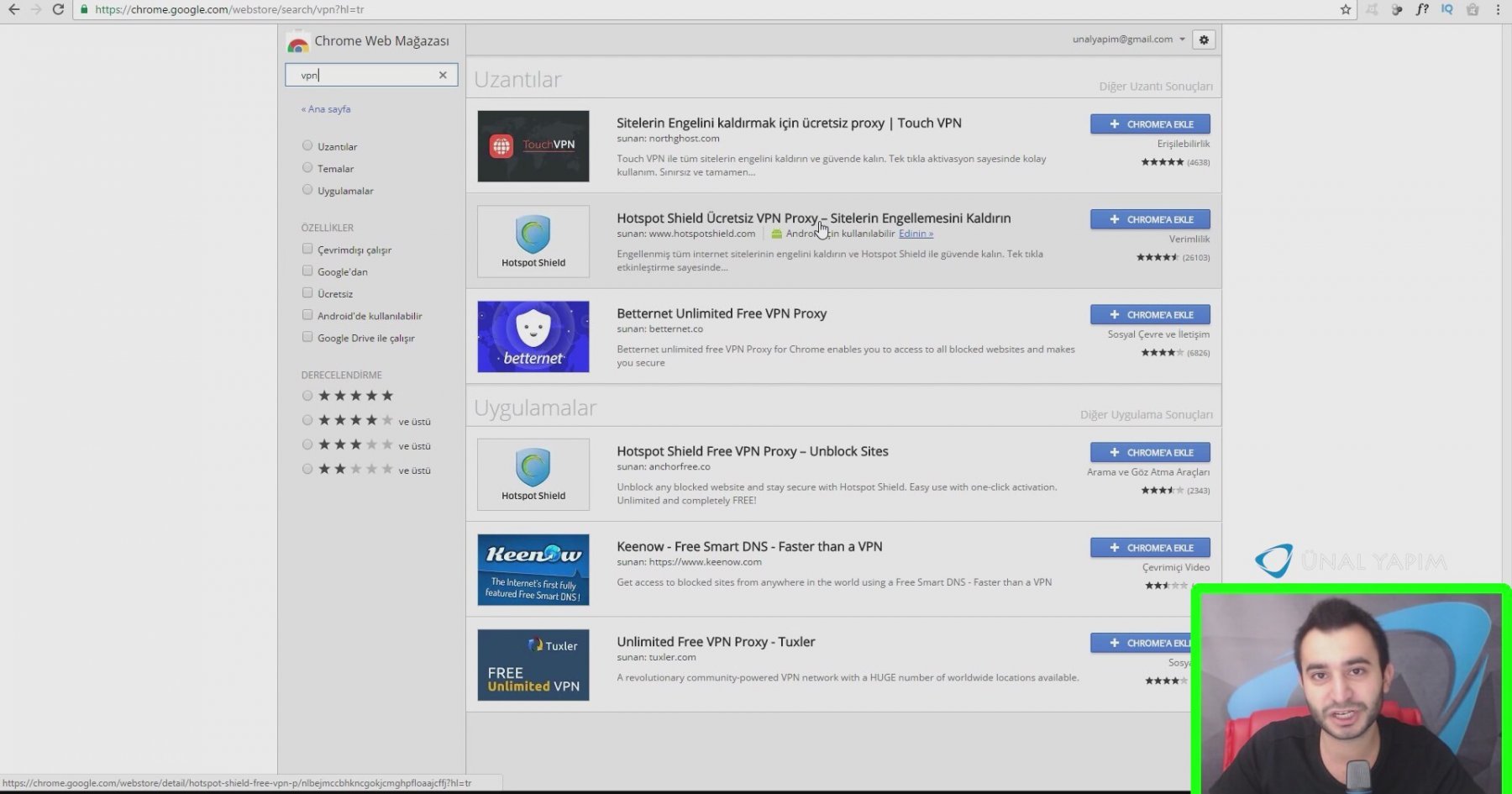Enable the Çevrimdışı çalışır checkbox

(307, 249)
